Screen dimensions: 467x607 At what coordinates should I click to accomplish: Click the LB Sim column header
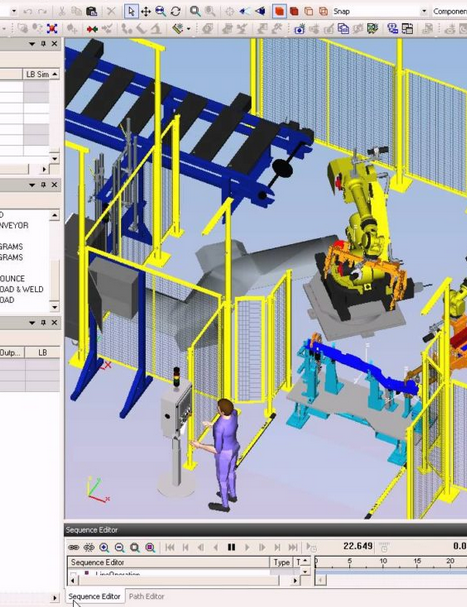coord(38,74)
